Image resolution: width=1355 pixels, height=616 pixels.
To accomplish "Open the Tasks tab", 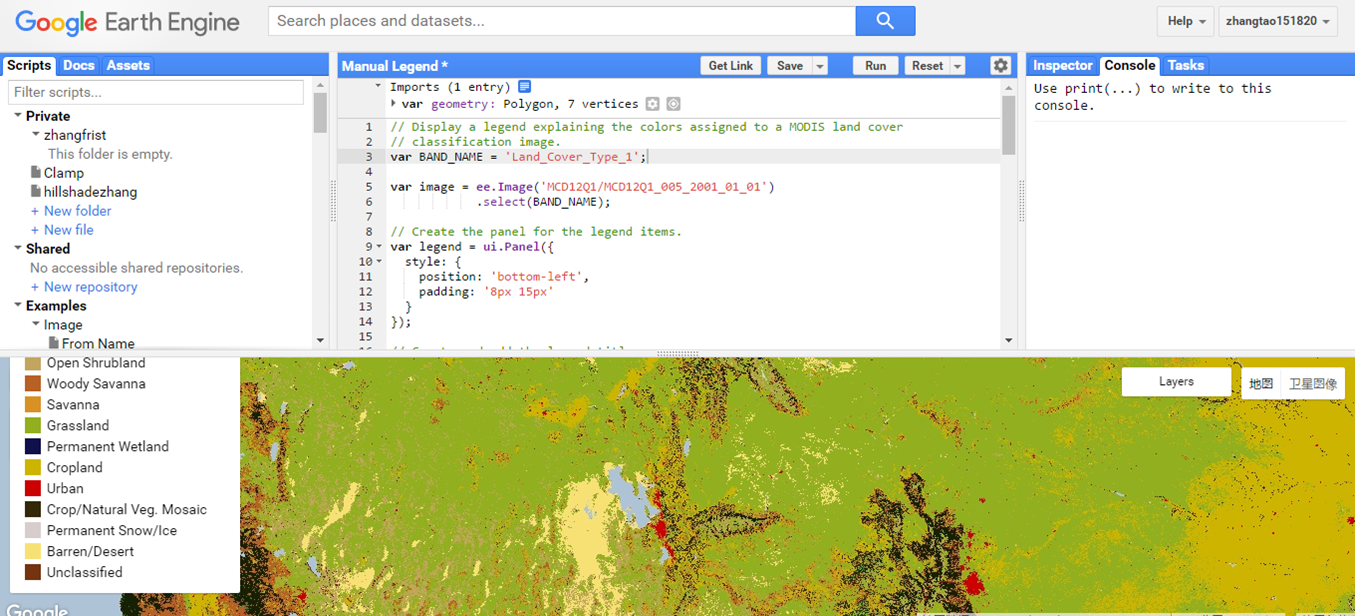I will [1186, 65].
